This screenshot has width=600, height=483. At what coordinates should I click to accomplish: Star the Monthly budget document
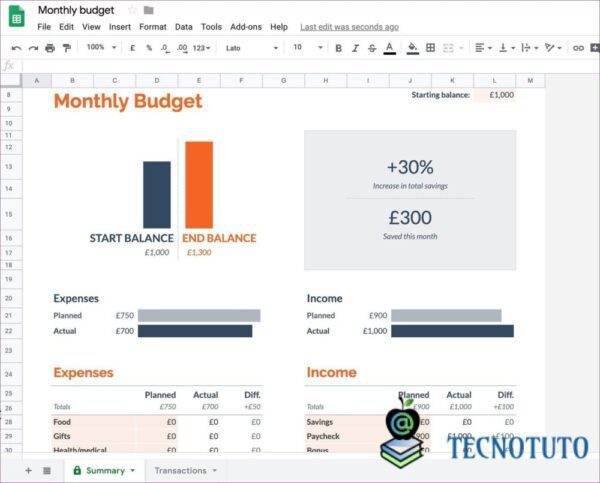pos(131,10)
